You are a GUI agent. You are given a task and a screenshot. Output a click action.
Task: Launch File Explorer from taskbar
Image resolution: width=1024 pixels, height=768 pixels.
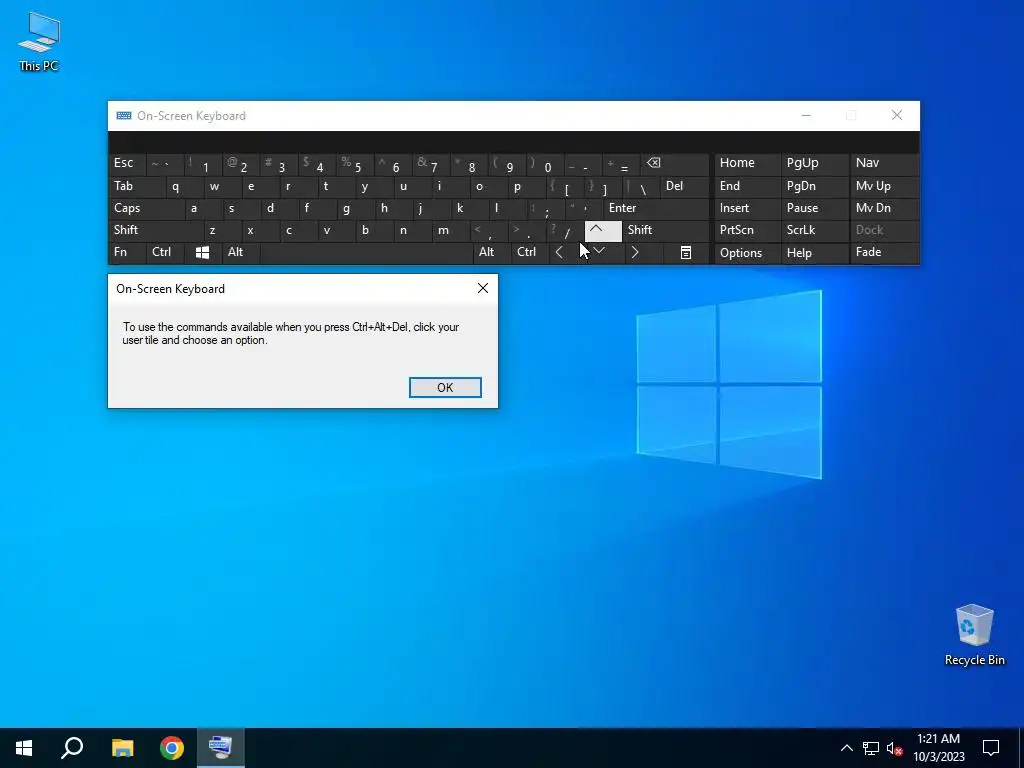point(122,748)
